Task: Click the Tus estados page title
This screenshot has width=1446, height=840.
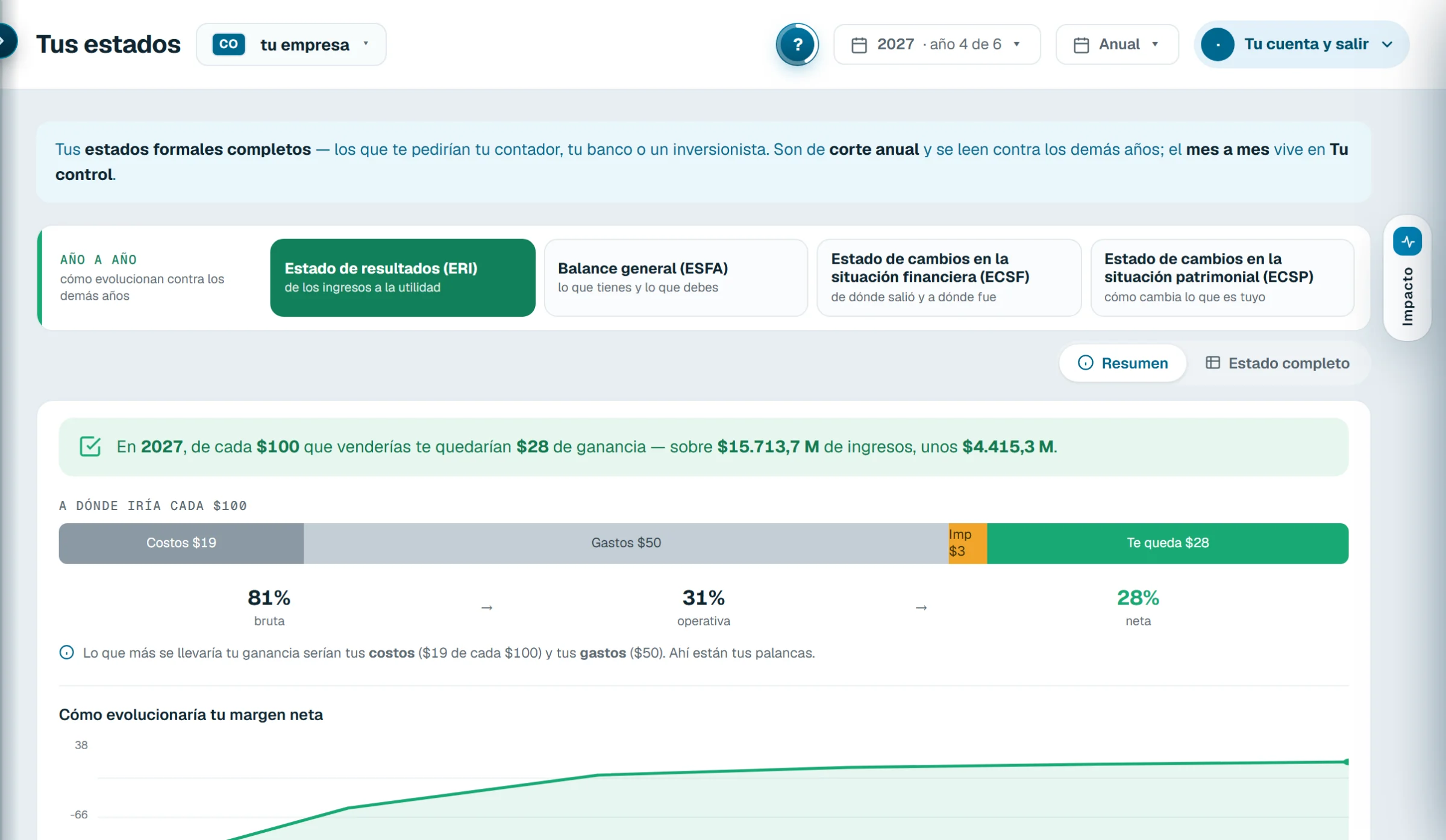Action: 108,45
